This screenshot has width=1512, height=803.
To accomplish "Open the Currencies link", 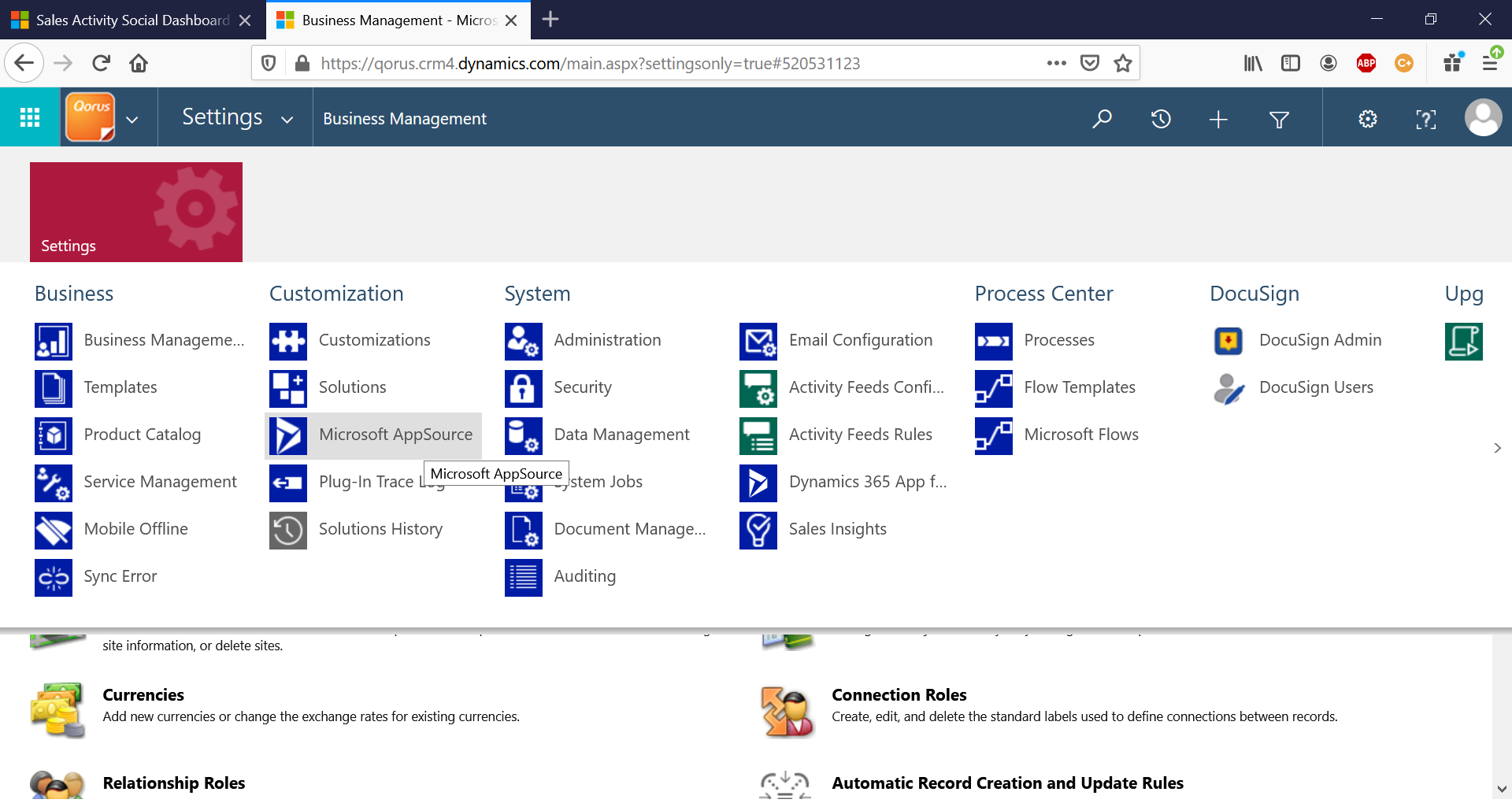I will (x=143, y=695).
